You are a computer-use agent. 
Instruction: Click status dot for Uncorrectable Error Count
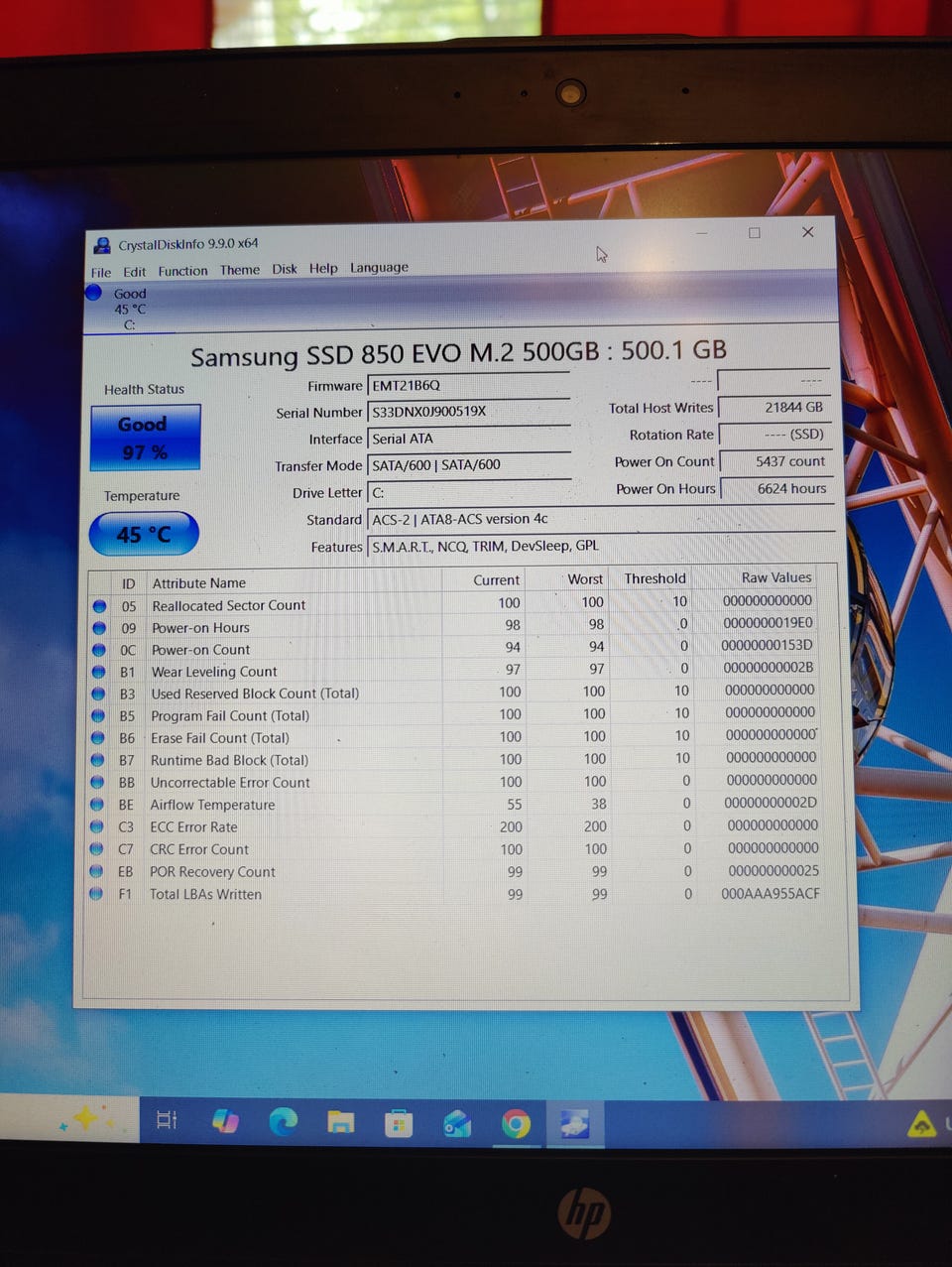(97, 782)
